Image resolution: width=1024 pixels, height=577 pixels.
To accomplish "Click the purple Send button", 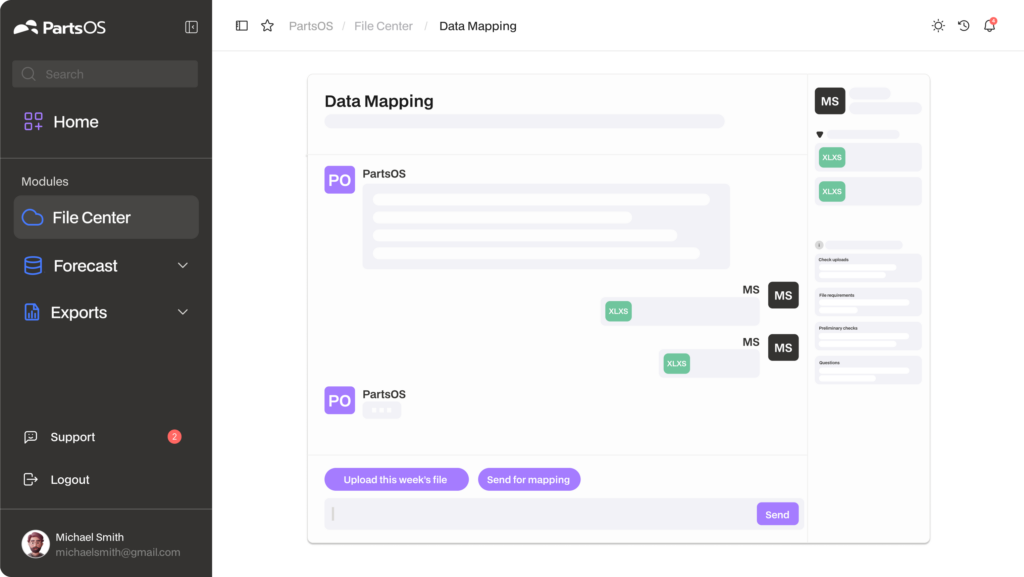I will 777,514.
